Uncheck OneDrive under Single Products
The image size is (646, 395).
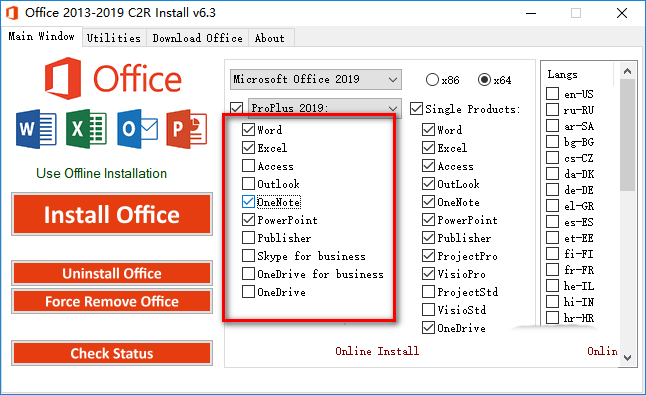428,328
